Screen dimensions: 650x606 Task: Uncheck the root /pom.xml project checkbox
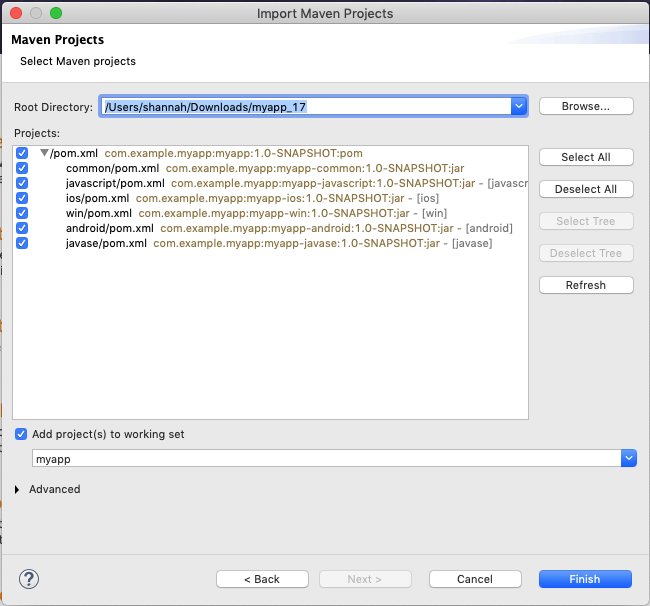coord(22,153)
